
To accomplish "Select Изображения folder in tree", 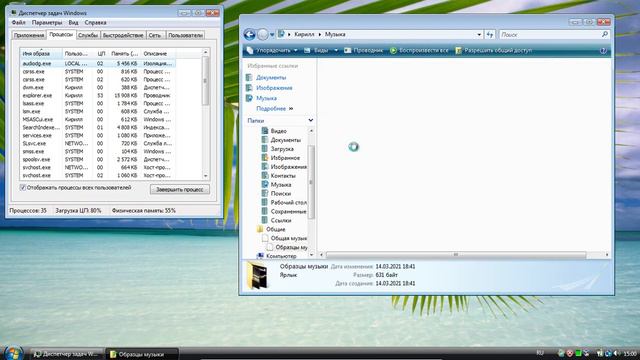I will [288, 167].
